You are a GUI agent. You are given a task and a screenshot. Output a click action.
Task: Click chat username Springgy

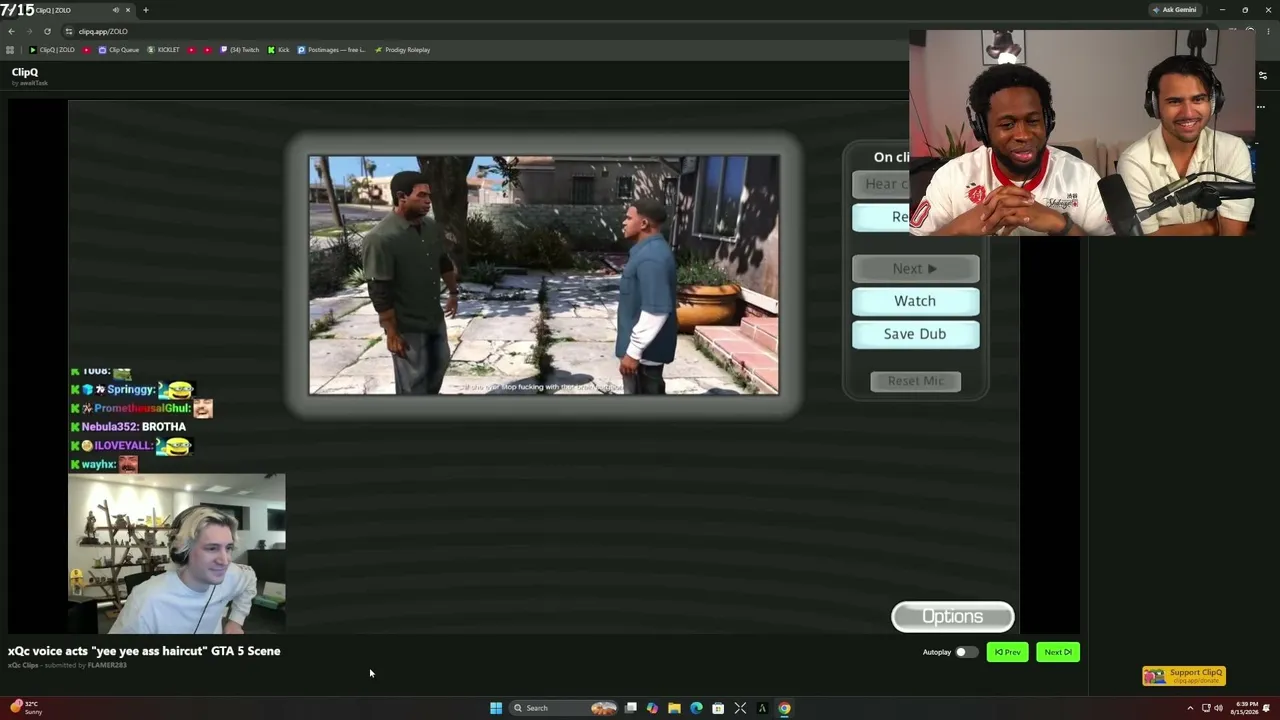130,389
